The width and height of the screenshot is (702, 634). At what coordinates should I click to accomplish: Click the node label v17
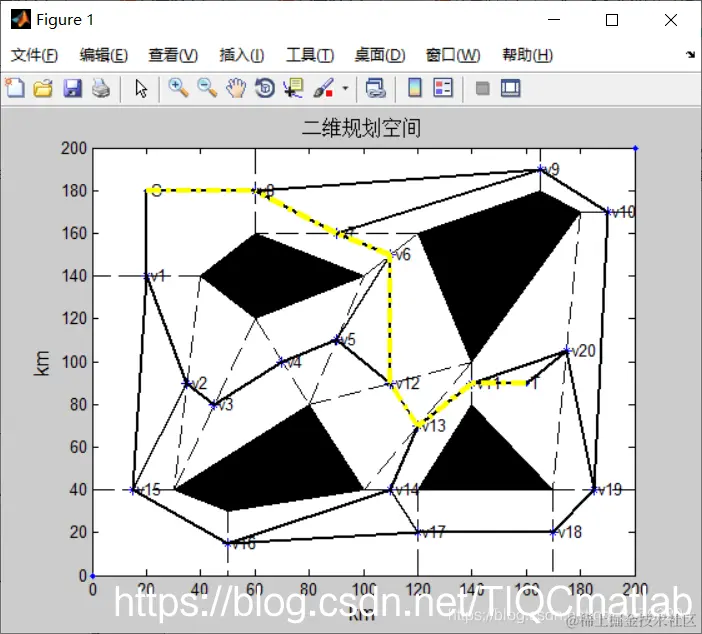pyautogui.click(x=433, y=532)
